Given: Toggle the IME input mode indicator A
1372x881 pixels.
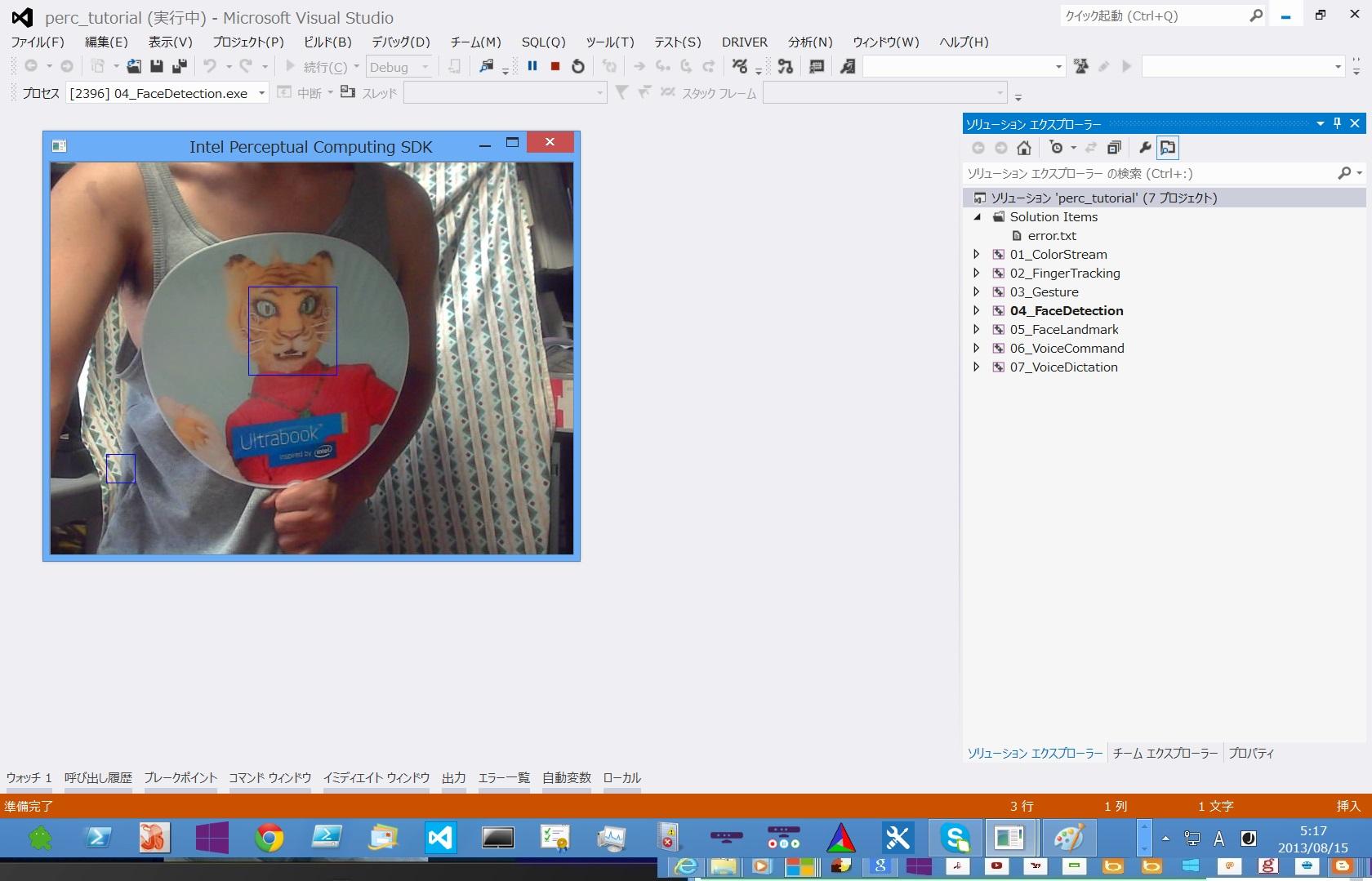Looking at the screenshot, I should (1218, 839).
